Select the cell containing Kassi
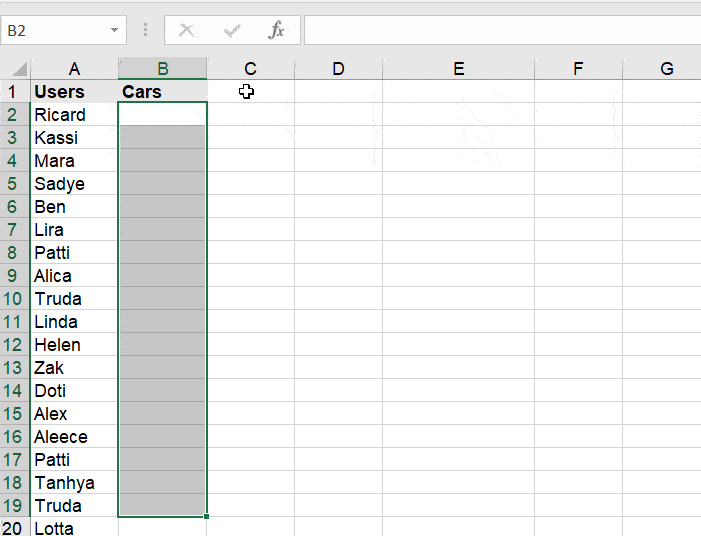Screen dimensions: 701x536 [x=74, y=137]
